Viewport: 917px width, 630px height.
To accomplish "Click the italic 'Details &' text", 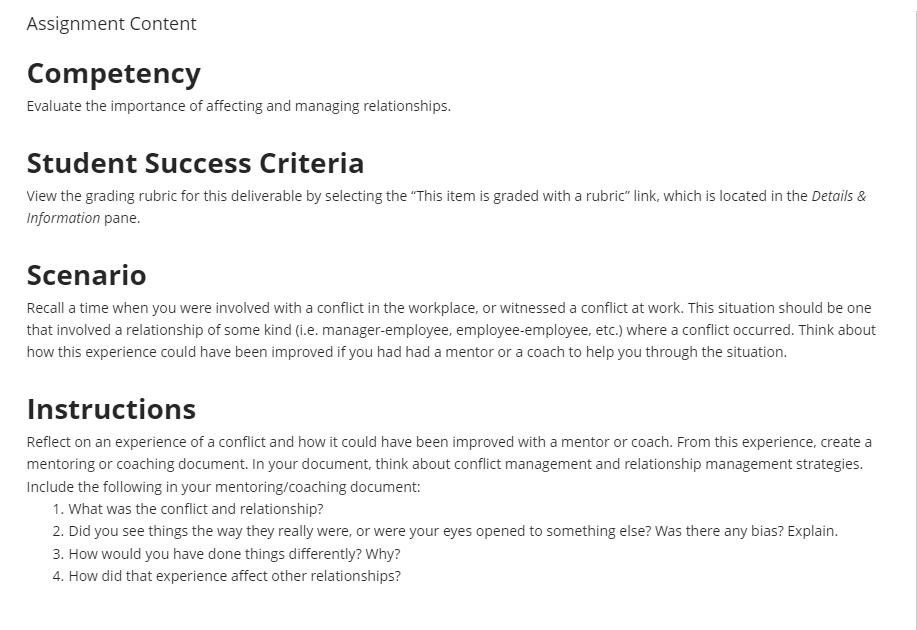I will click(839, 196).
